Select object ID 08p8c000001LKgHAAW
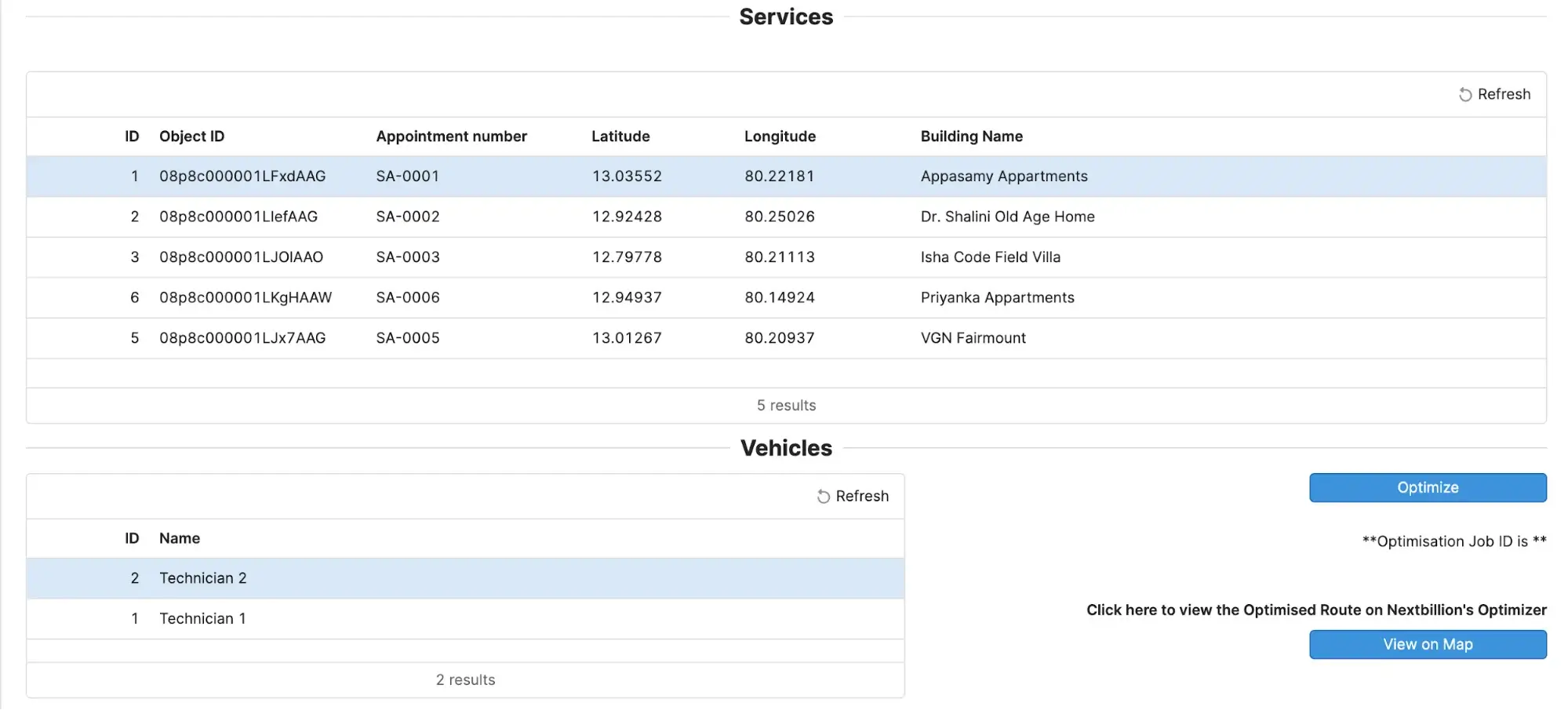The image size is (1568, 710). pyautogui.click(x=246, y=297)
